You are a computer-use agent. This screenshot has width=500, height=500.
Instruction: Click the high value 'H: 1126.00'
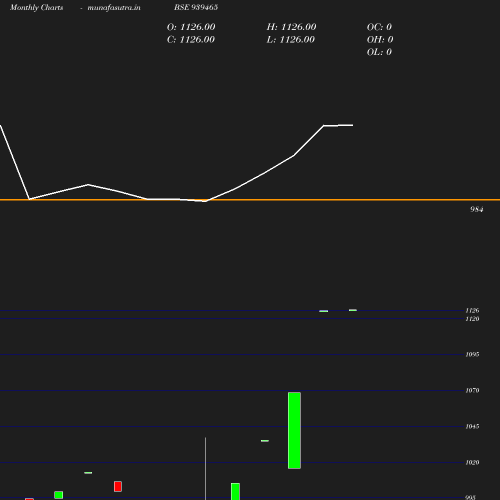[x=291, y=27]
